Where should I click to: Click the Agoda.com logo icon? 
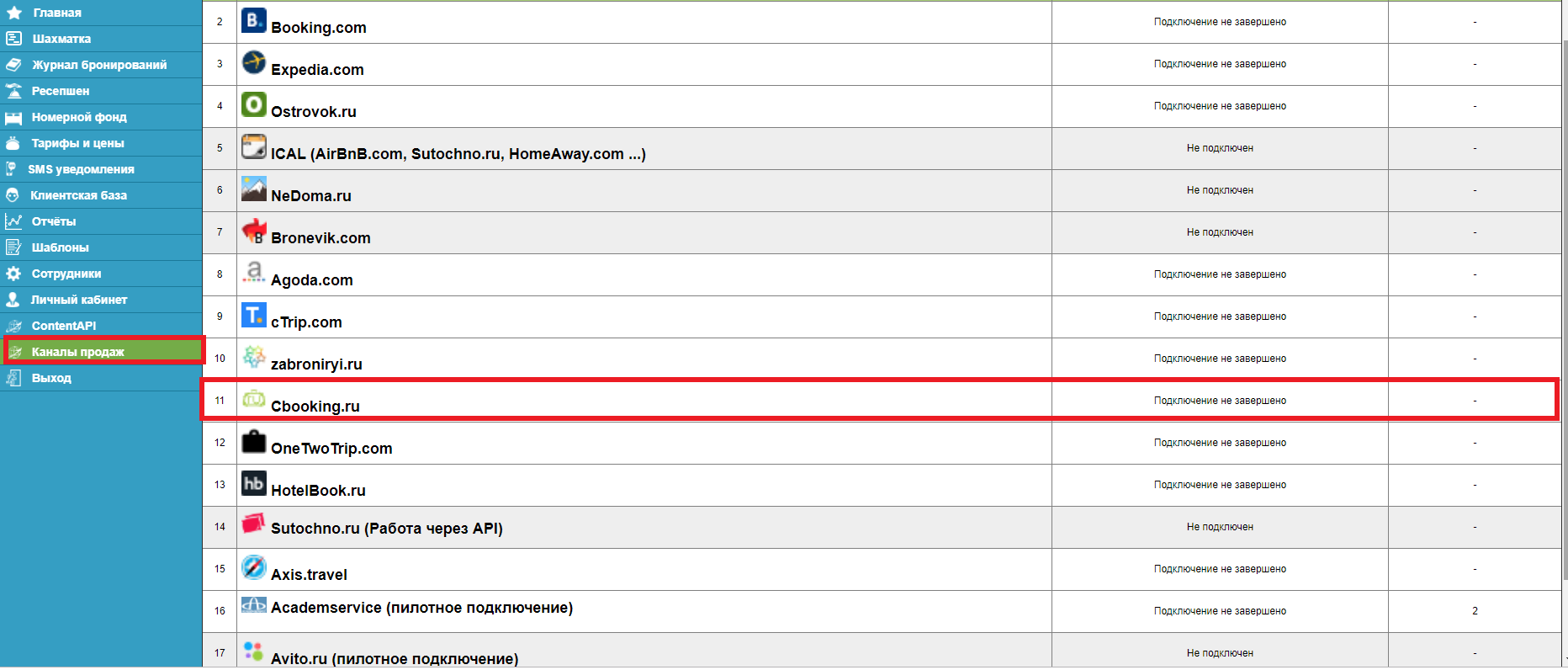tap(253, 273)
